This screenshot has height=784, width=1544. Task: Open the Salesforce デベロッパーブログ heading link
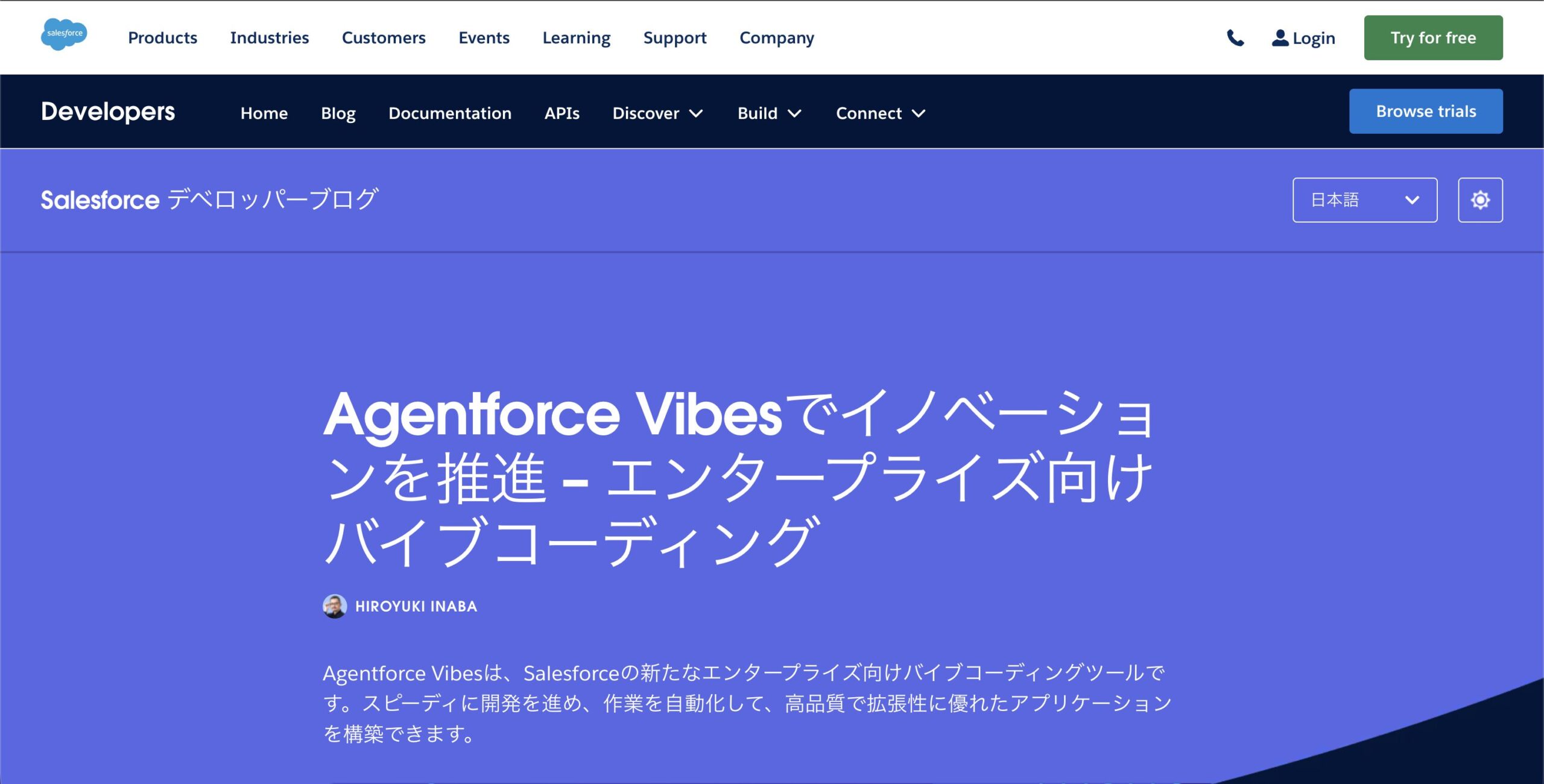pos(209,200)
